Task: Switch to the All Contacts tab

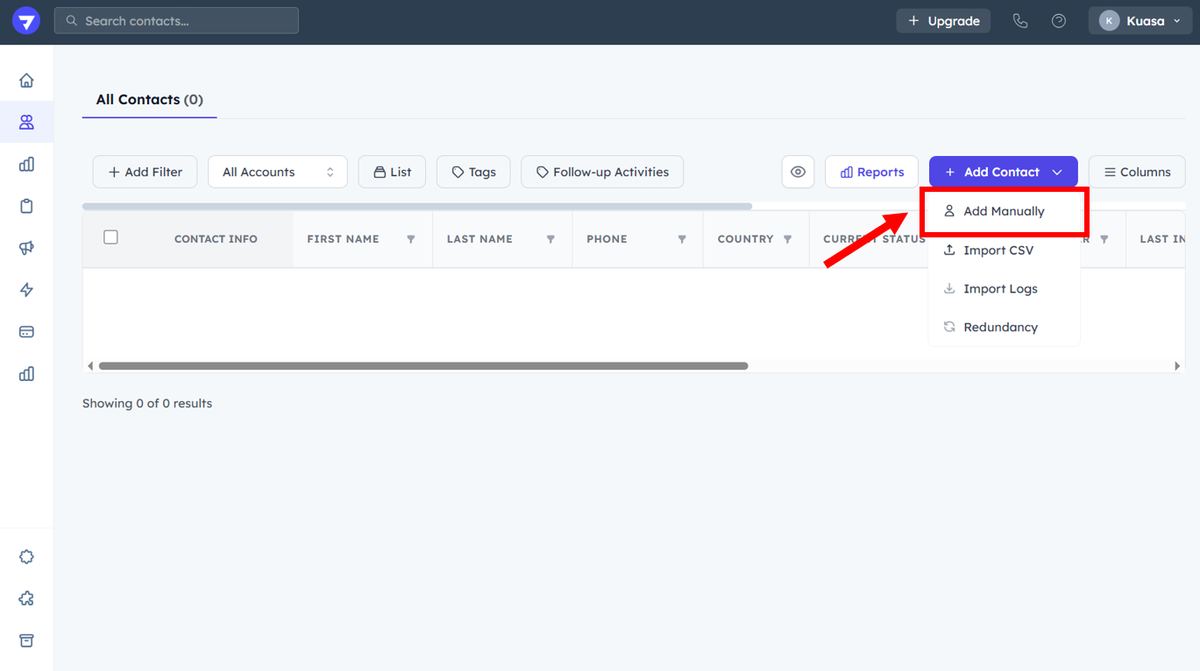Action: coord(149,100)
